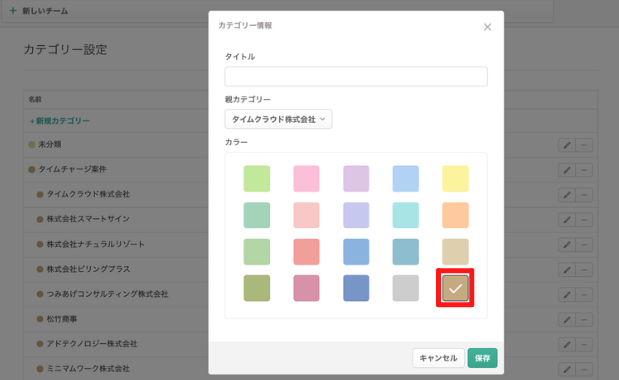This screenshot has width=619, height=380.
Task: Edit 株式会社ビリングプラス with its pencil icon
Action: coord(567,270)
